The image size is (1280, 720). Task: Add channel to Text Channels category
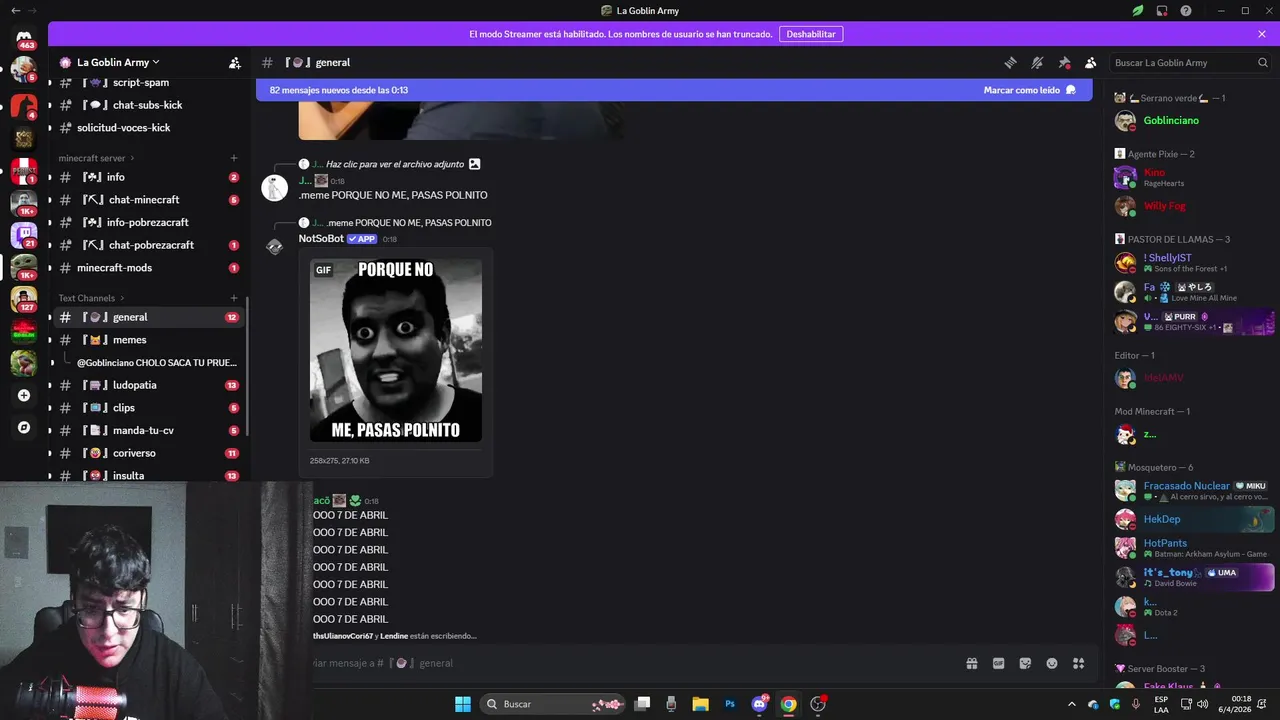pyautogui.click(x=234, y=298)
